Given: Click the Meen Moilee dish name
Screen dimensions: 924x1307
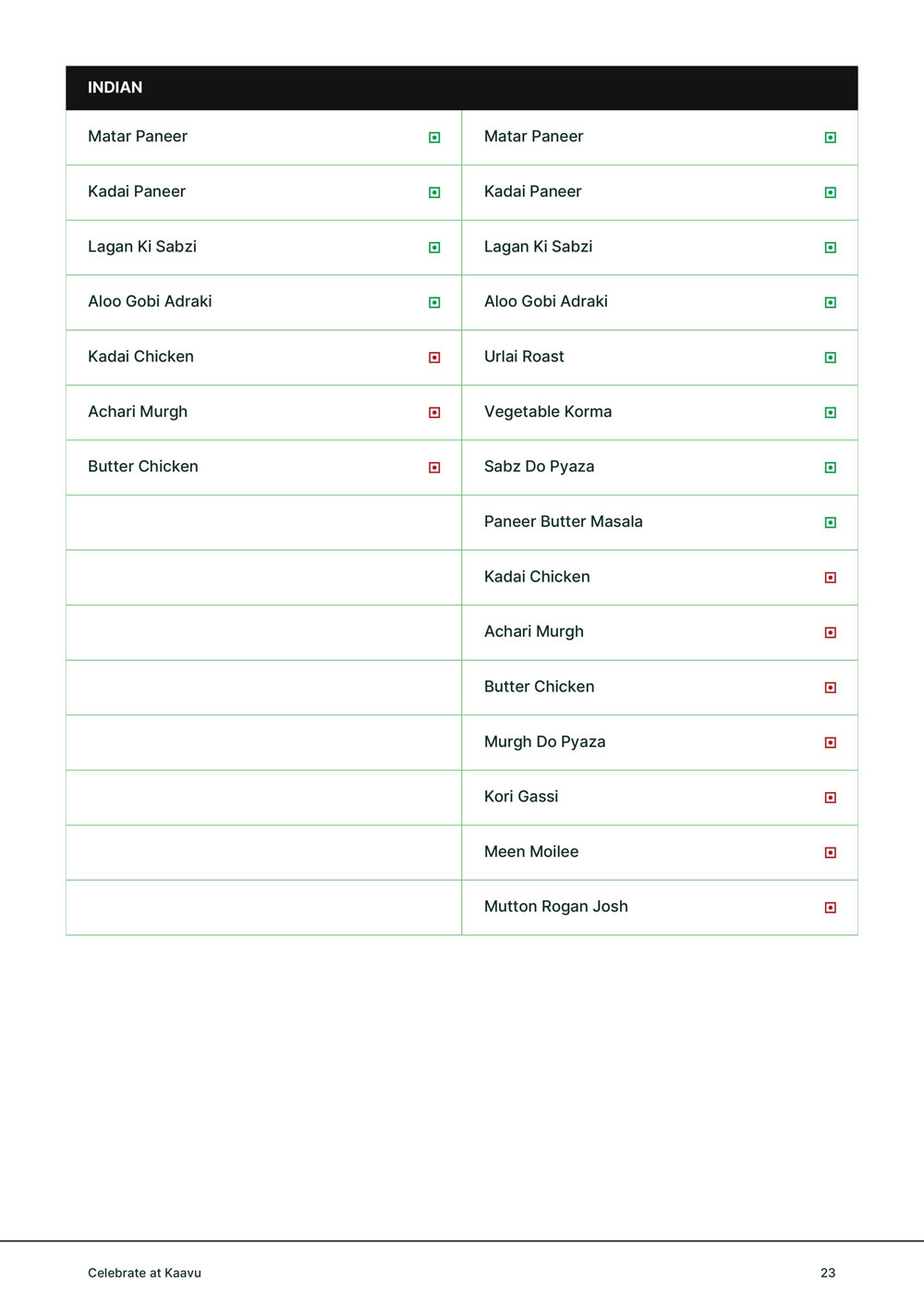Looking at the screenshot, I should point(531,851).
